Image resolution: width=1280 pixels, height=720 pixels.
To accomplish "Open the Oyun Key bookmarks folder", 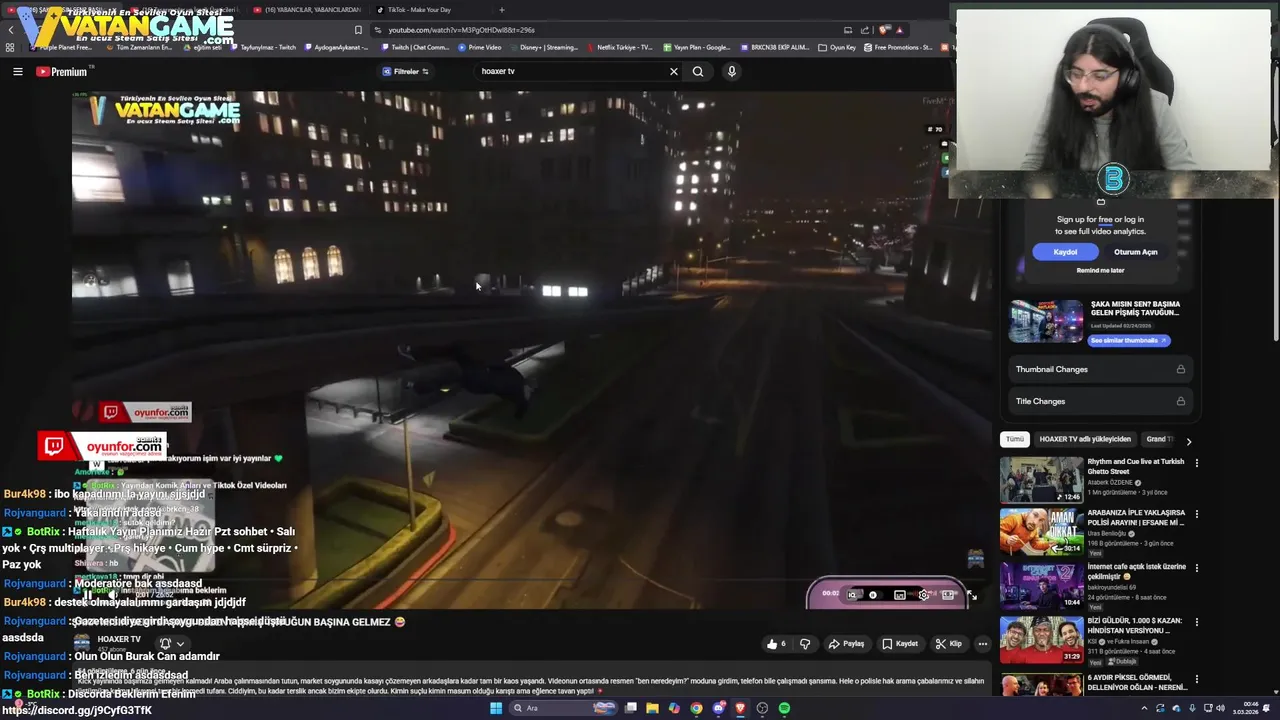I will tap(837, 47).
